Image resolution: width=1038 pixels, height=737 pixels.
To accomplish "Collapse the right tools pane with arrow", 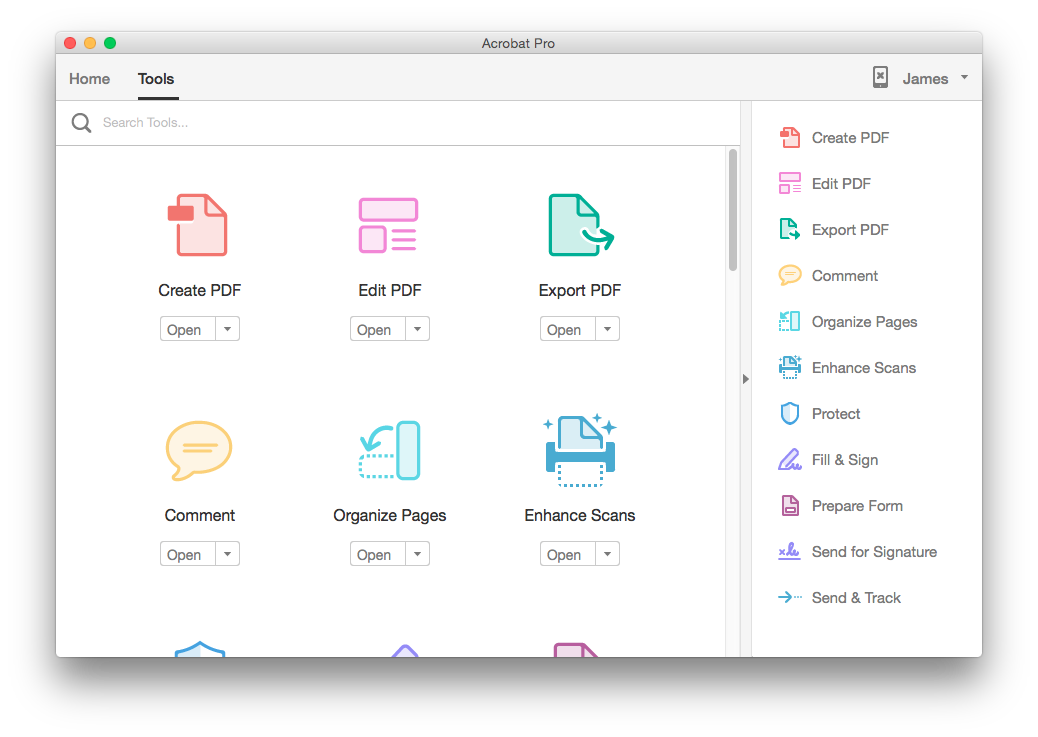I will point(745,379).
